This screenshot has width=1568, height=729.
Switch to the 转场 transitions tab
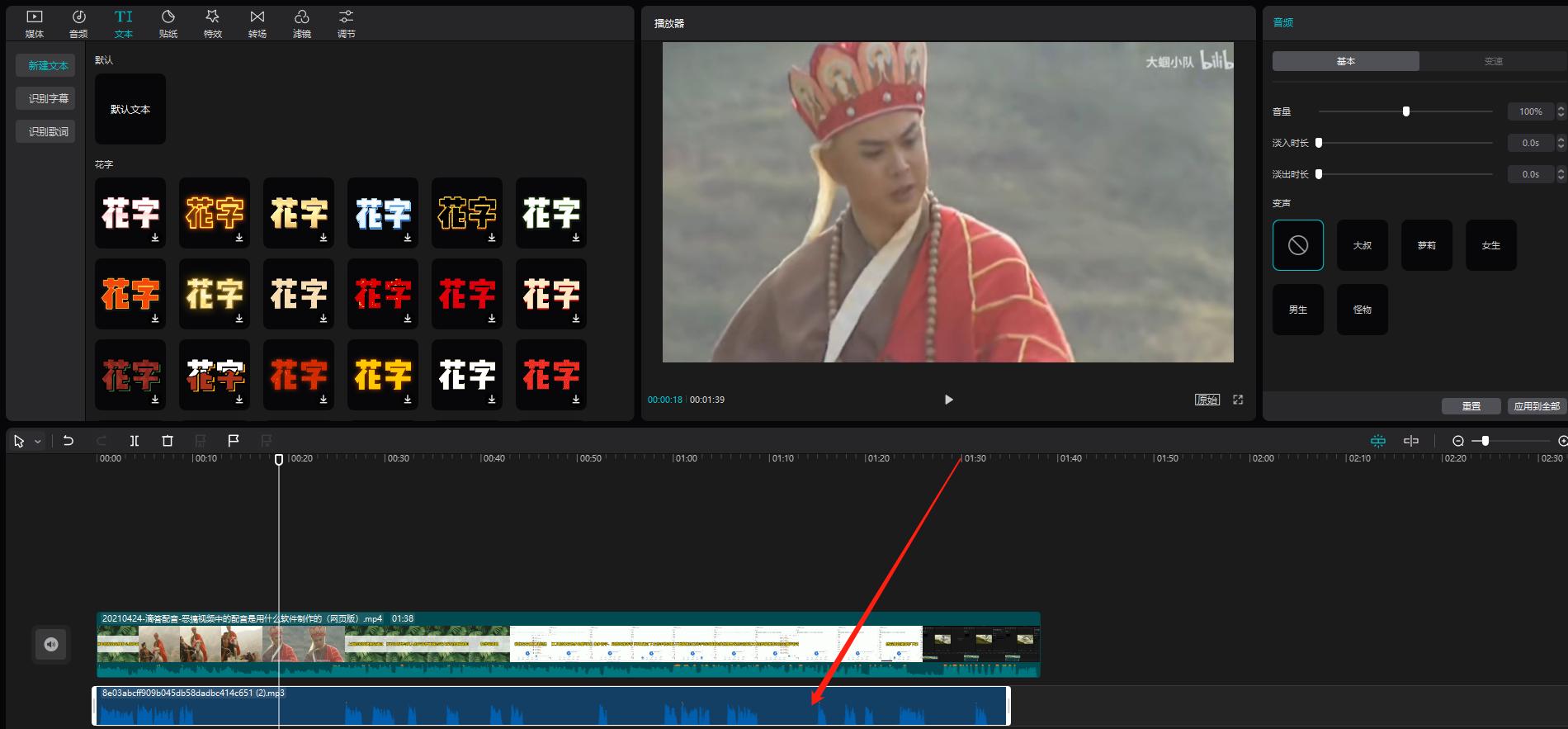point(257,24)
